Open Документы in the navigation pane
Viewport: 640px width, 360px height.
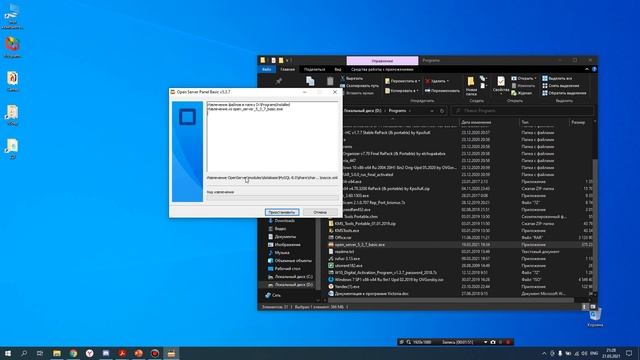pyautogui.click(x=285, y=237)
